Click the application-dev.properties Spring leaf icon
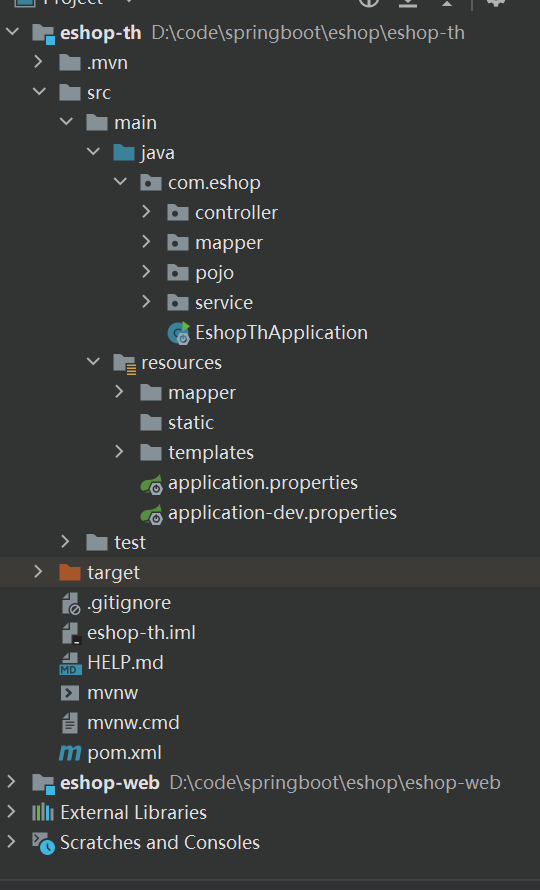 point(152,514)
